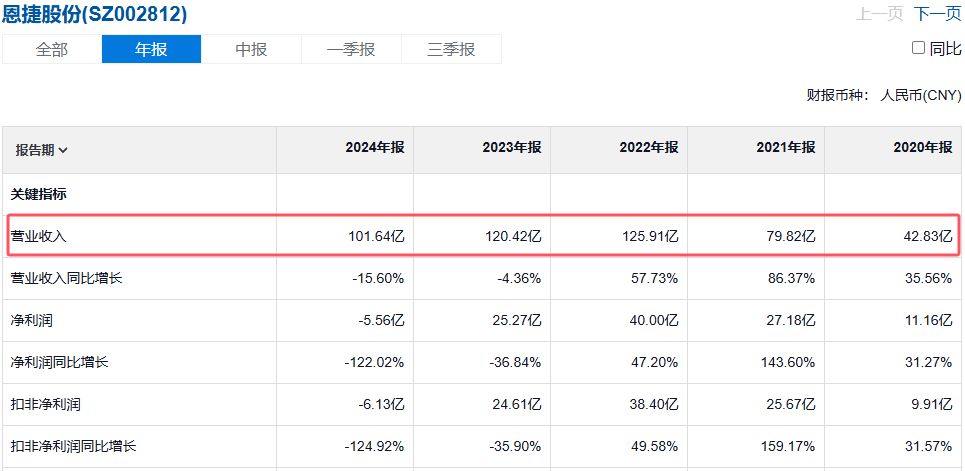
Task: Select value 24.61亿
Action: point(517,405)
